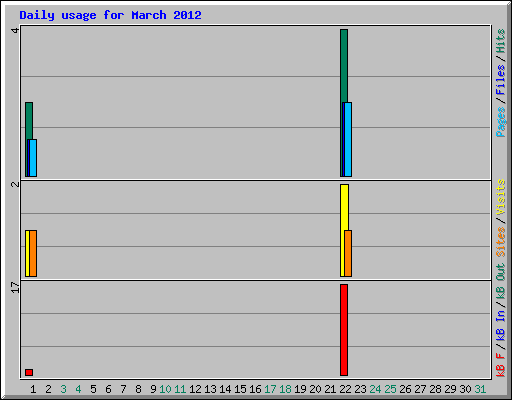
Task: Click day 1 on the x-axis
Action: coord(33,389)
